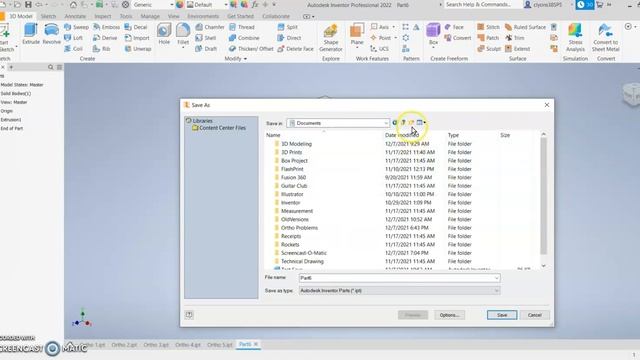The height and width of the screenshot is (360, 640).
Task: Select Content Center Files in Libraries
Action: pos(219,128)
